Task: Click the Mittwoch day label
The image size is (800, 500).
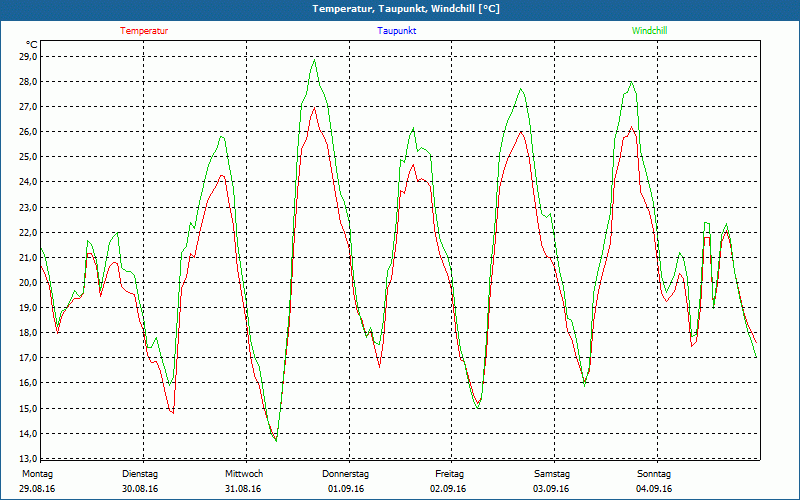Action: click(x=244, y=474)
